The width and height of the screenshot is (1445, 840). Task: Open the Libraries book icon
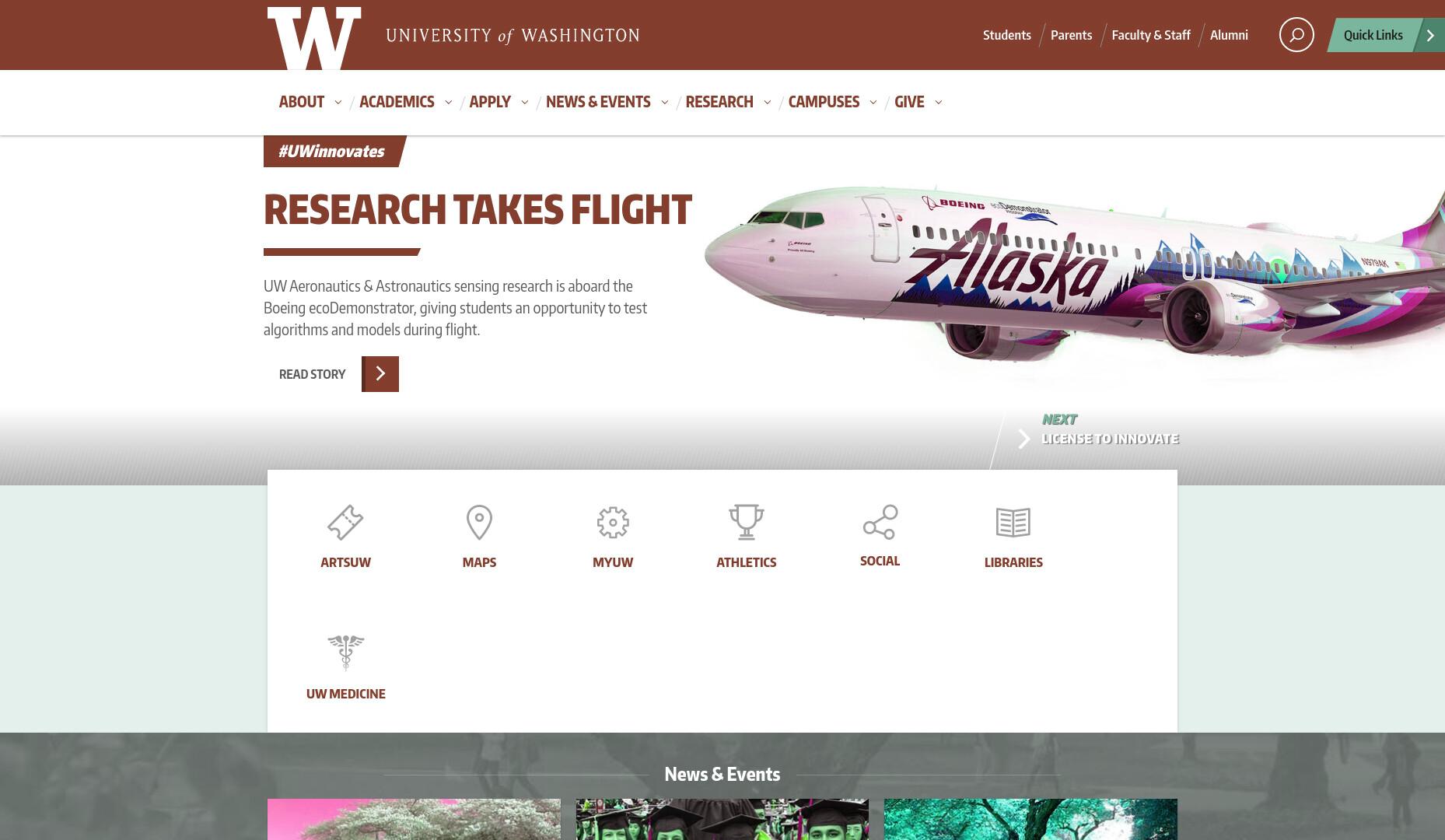1013,522
